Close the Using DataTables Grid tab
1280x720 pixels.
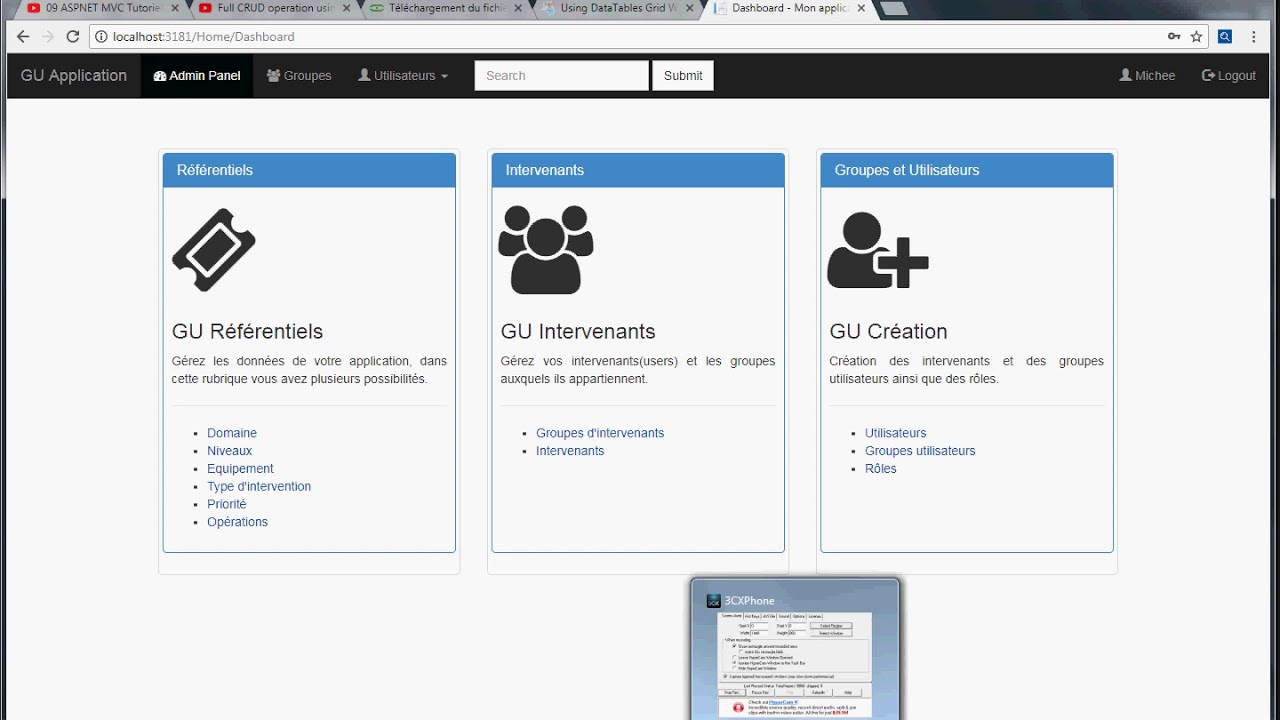pos(690,8)
